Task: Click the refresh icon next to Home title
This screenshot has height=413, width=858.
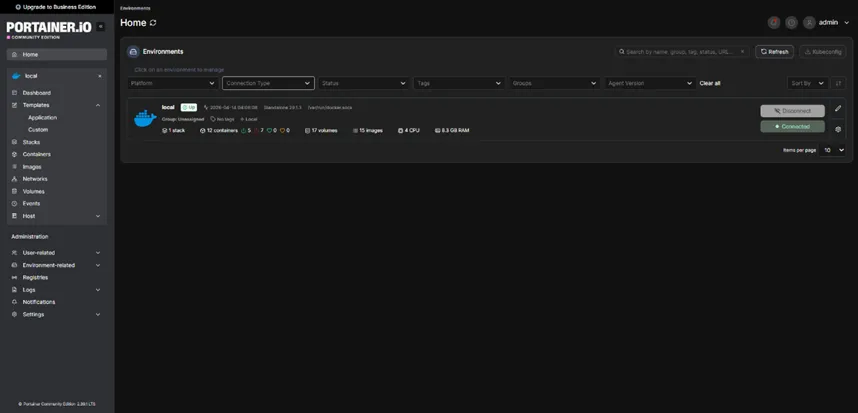Action: (153, 23)
